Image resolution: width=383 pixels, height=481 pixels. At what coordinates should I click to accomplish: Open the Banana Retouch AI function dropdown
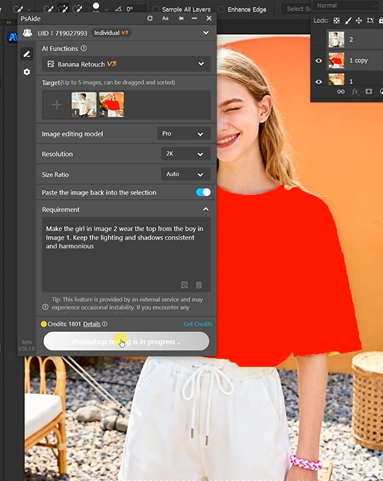(126, 64)
